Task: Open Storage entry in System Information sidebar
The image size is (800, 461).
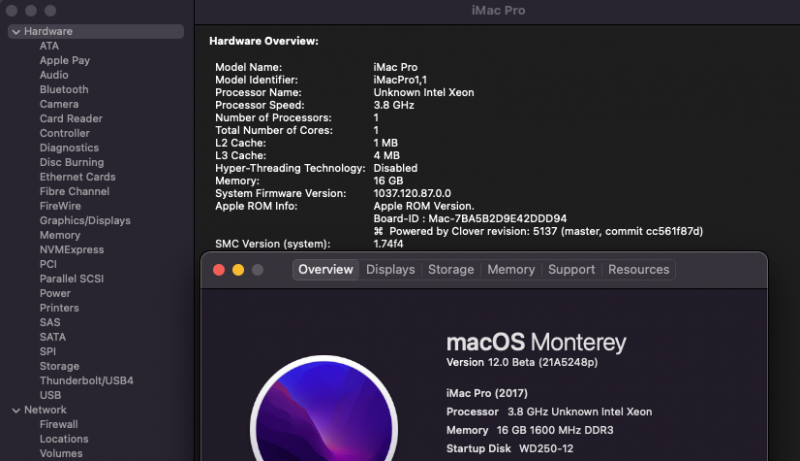Action: (x=60, y=366)
